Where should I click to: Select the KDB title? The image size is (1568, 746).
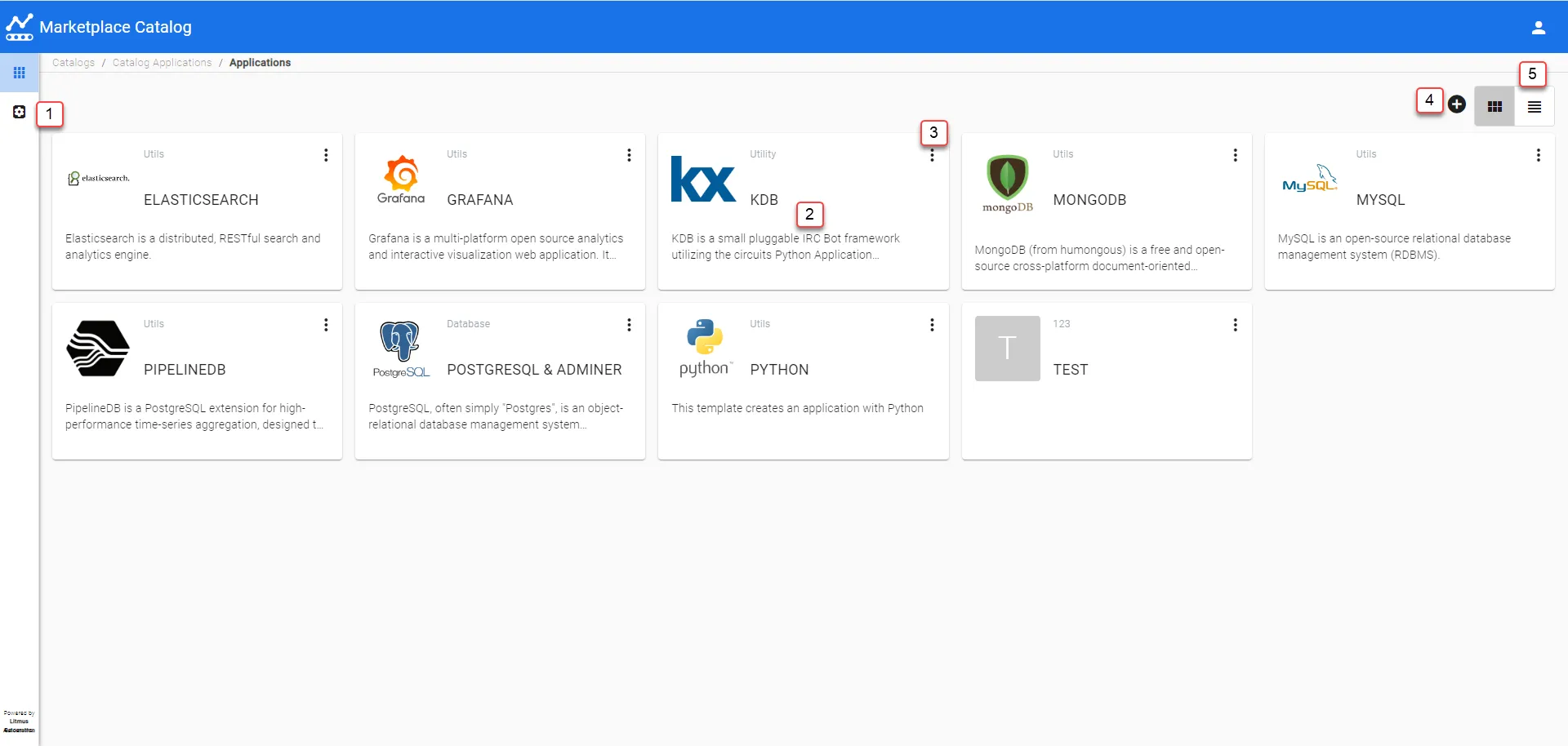coord(764,200)
